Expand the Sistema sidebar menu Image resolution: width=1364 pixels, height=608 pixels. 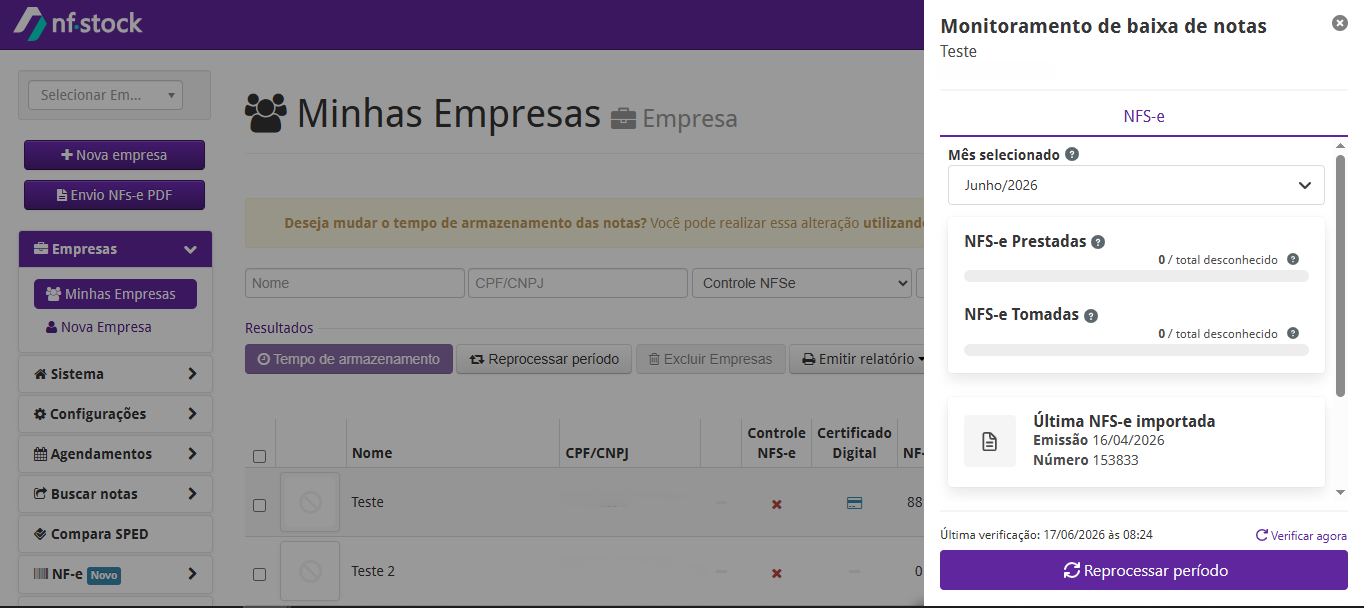pyautogui.click(x=115, y=374)
